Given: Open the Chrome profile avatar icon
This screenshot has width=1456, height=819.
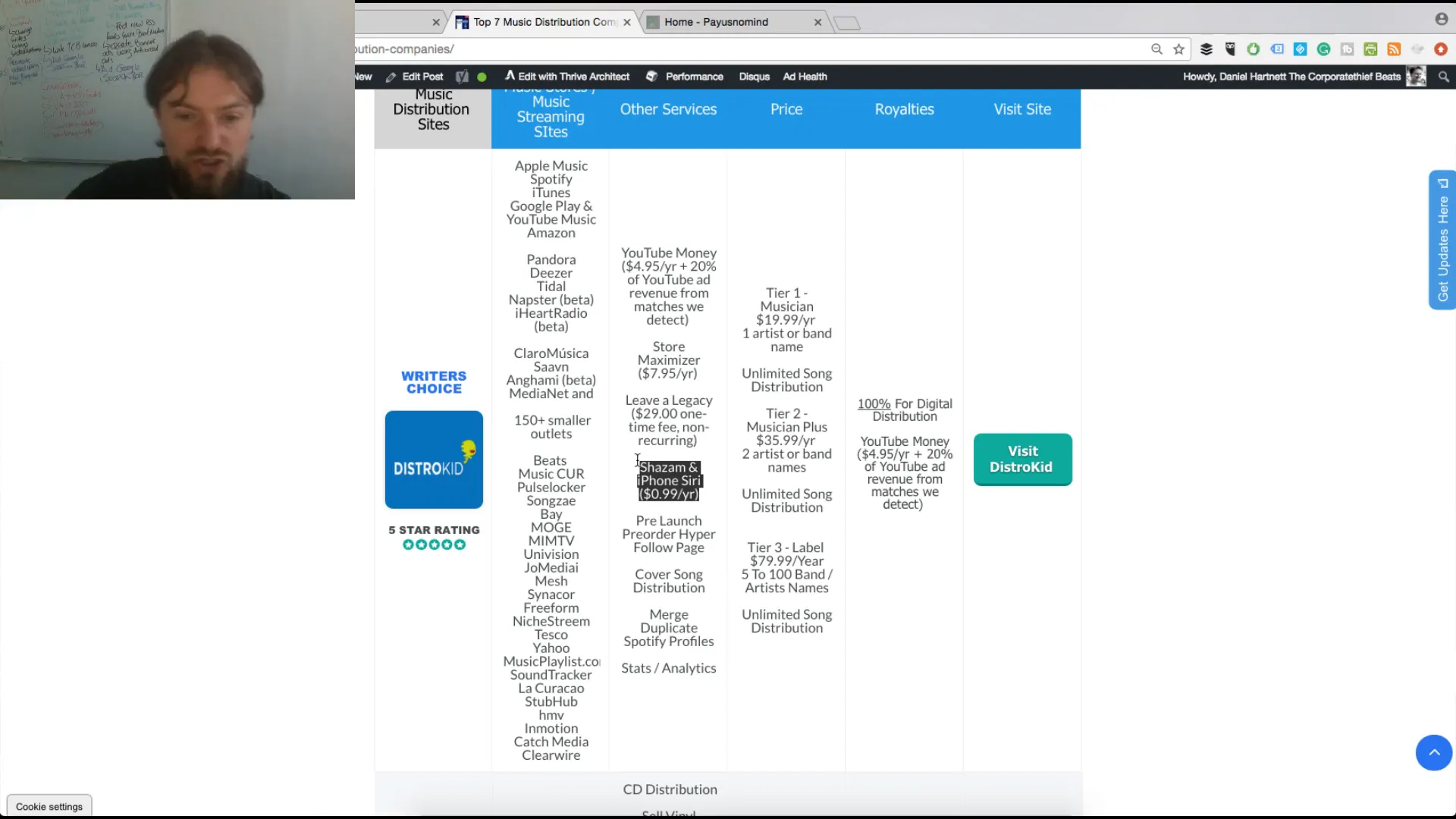Looking at the screenshot, I should point(1442,19).
